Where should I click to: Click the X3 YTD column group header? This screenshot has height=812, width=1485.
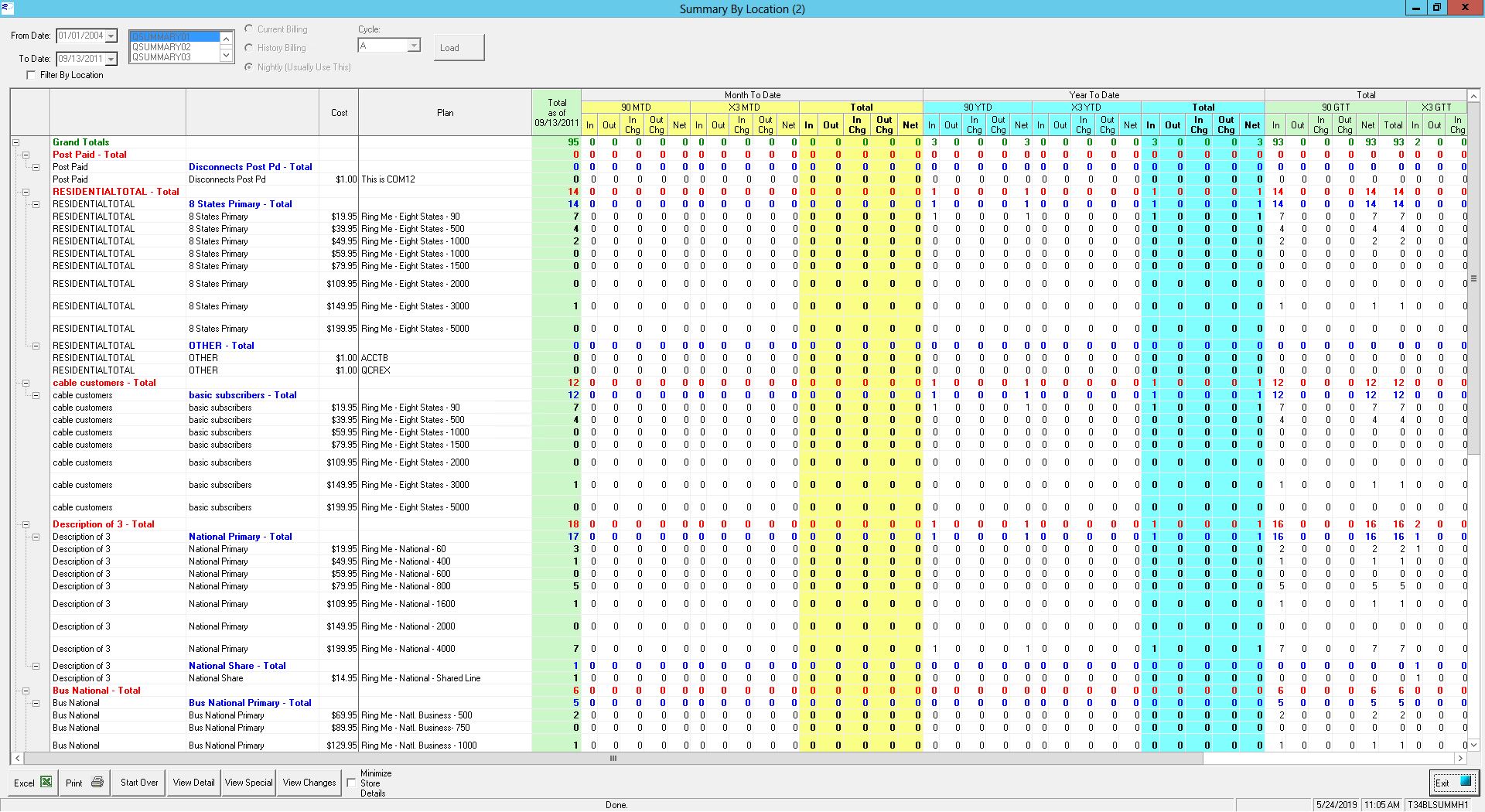click(1086, 107)
